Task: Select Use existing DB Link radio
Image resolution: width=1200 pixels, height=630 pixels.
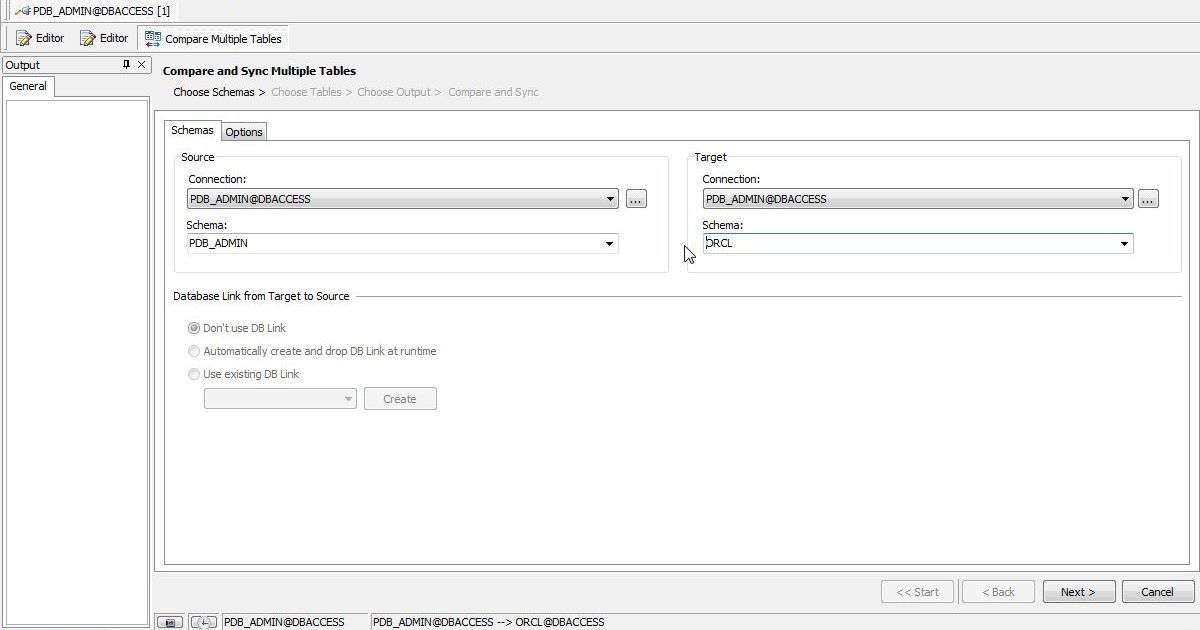Action: (x=194, y=374)
